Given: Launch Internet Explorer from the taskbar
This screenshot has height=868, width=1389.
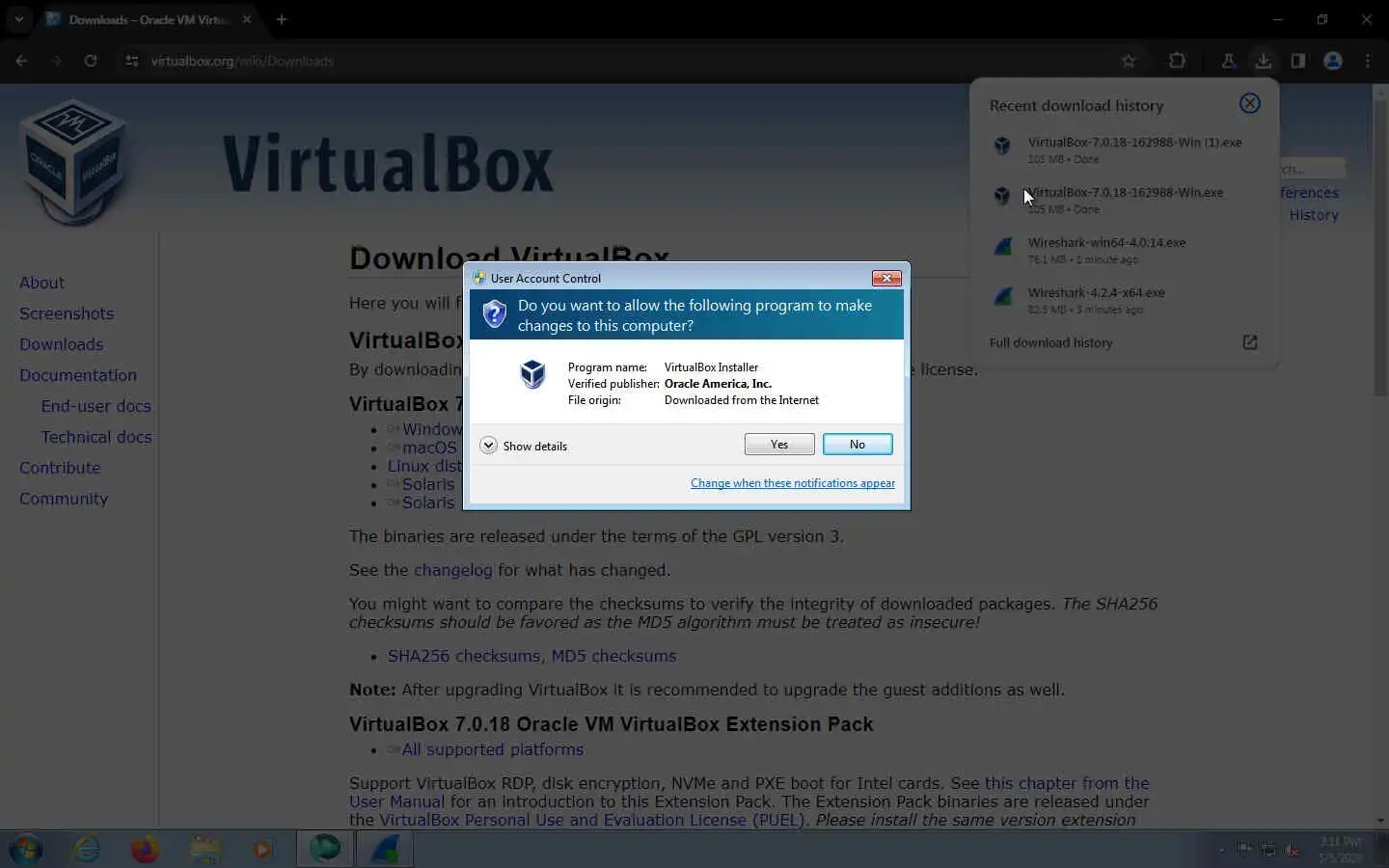Looking at the screenshot, I should pyautogui.click(x=87, y=850).
